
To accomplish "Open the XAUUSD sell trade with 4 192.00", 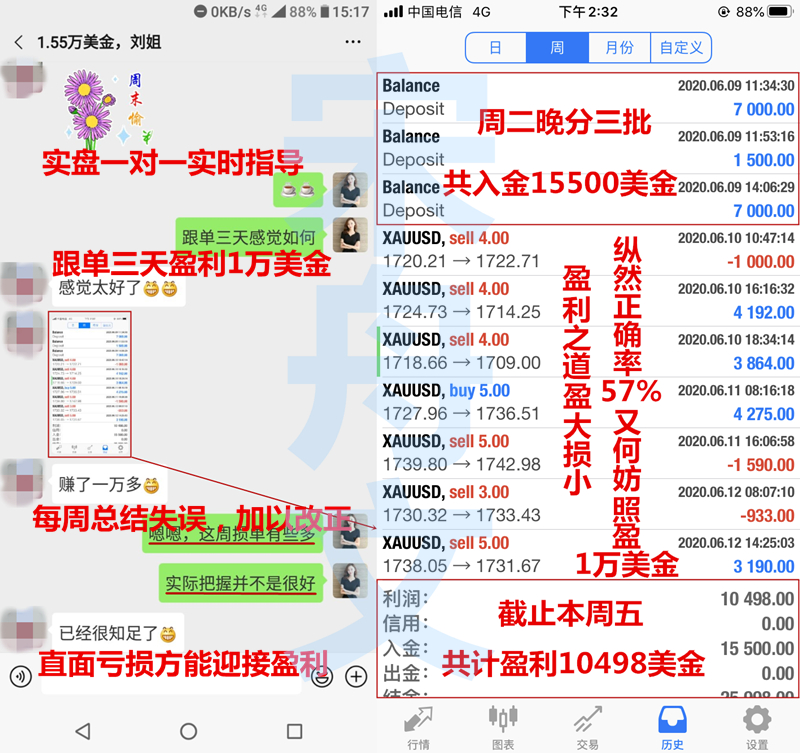I will coord(588,300).
